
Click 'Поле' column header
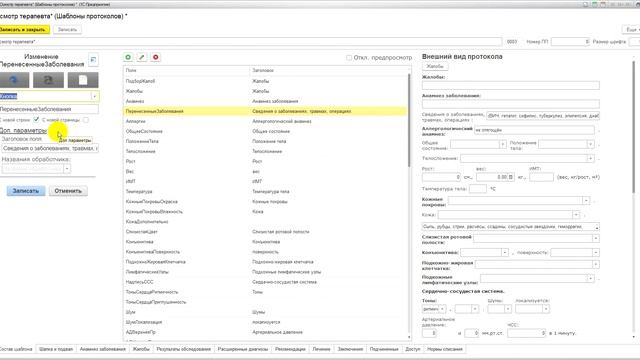tap(187, 71)
